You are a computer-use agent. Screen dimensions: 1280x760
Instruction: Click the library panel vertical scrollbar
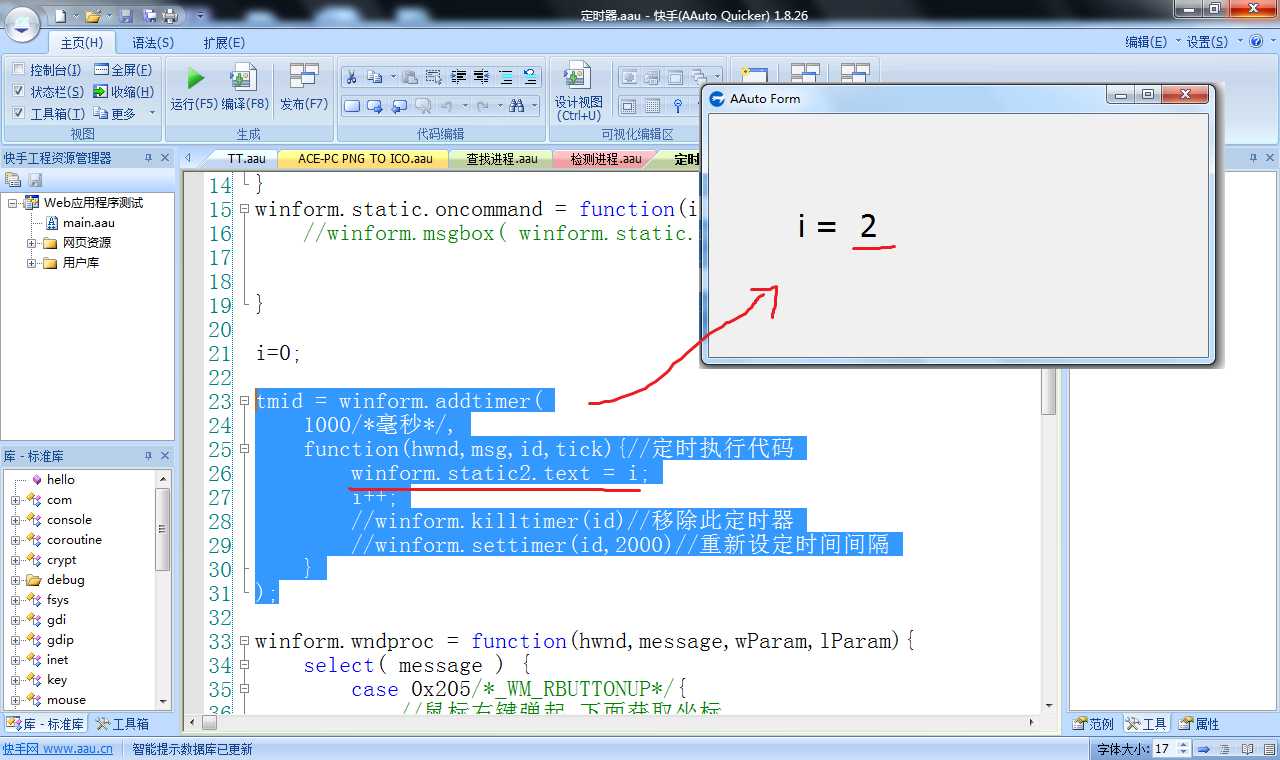tap(163, 590)
